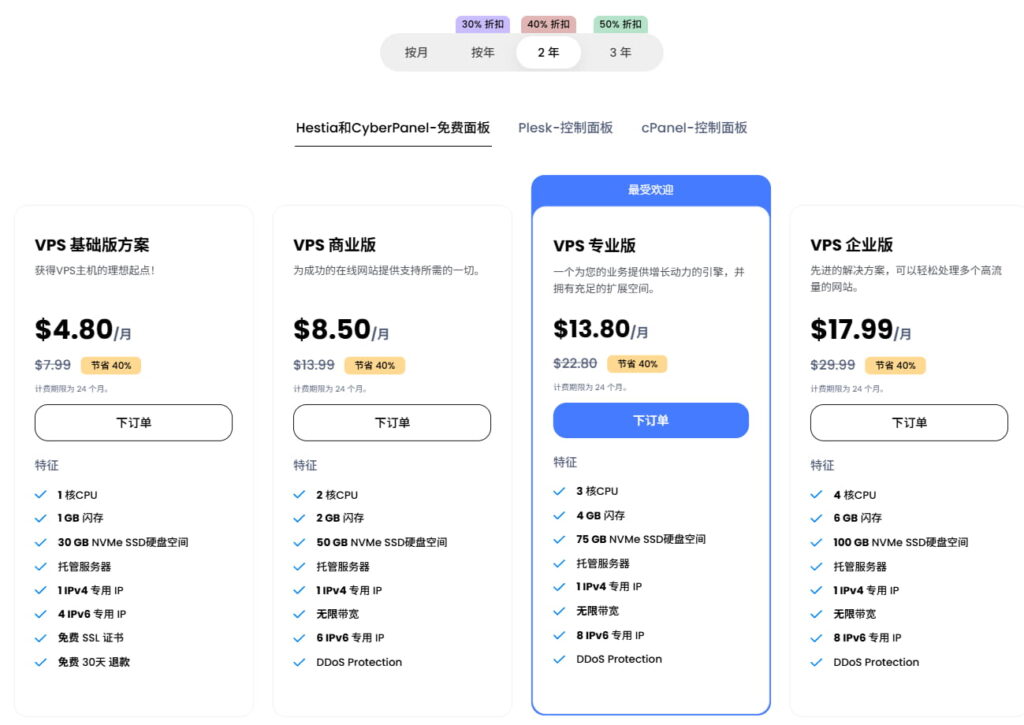
Task: Click the checkmark next to 8 IPv6 专用 IP
Action: (559, 636)
